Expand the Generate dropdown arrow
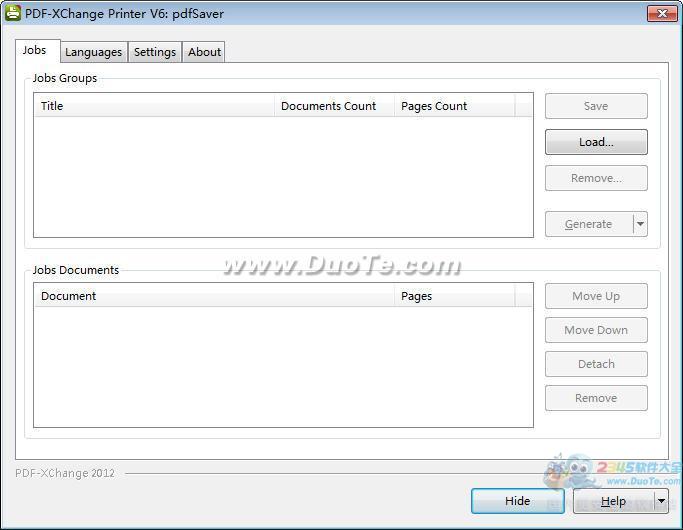This screenshot has width=683, height=530. click(640, 224)
